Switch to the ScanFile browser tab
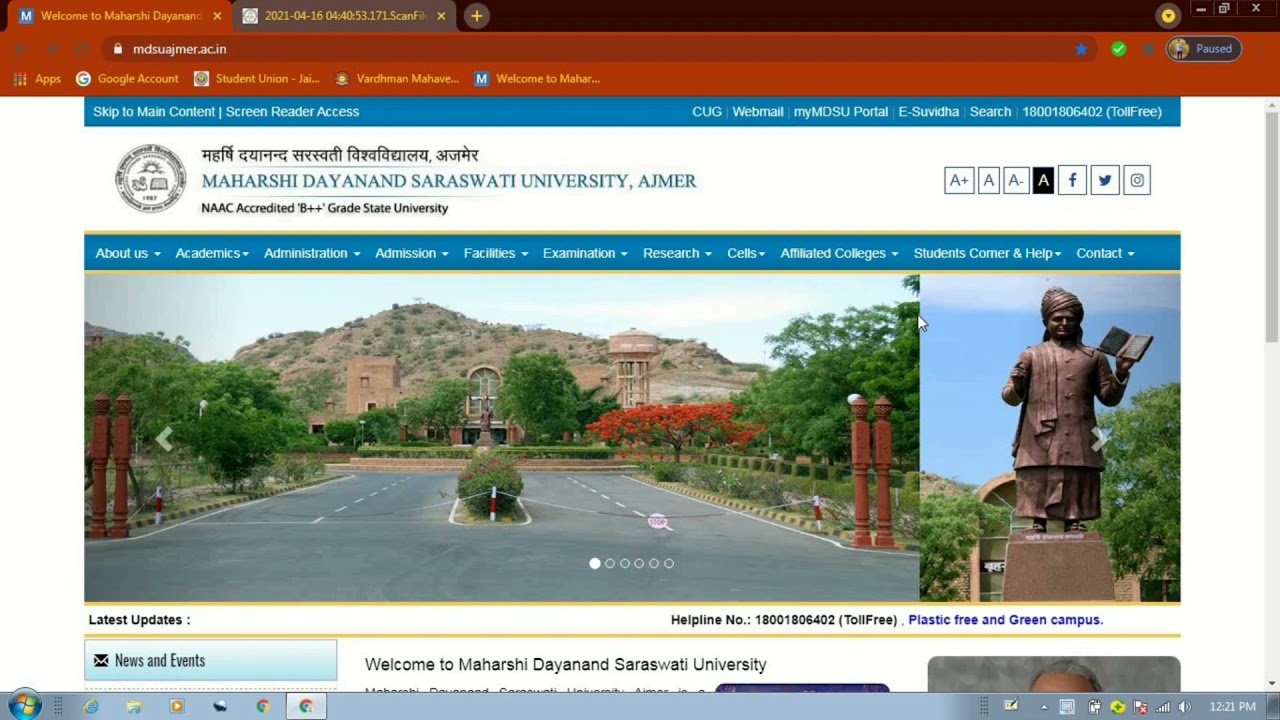 345,16
